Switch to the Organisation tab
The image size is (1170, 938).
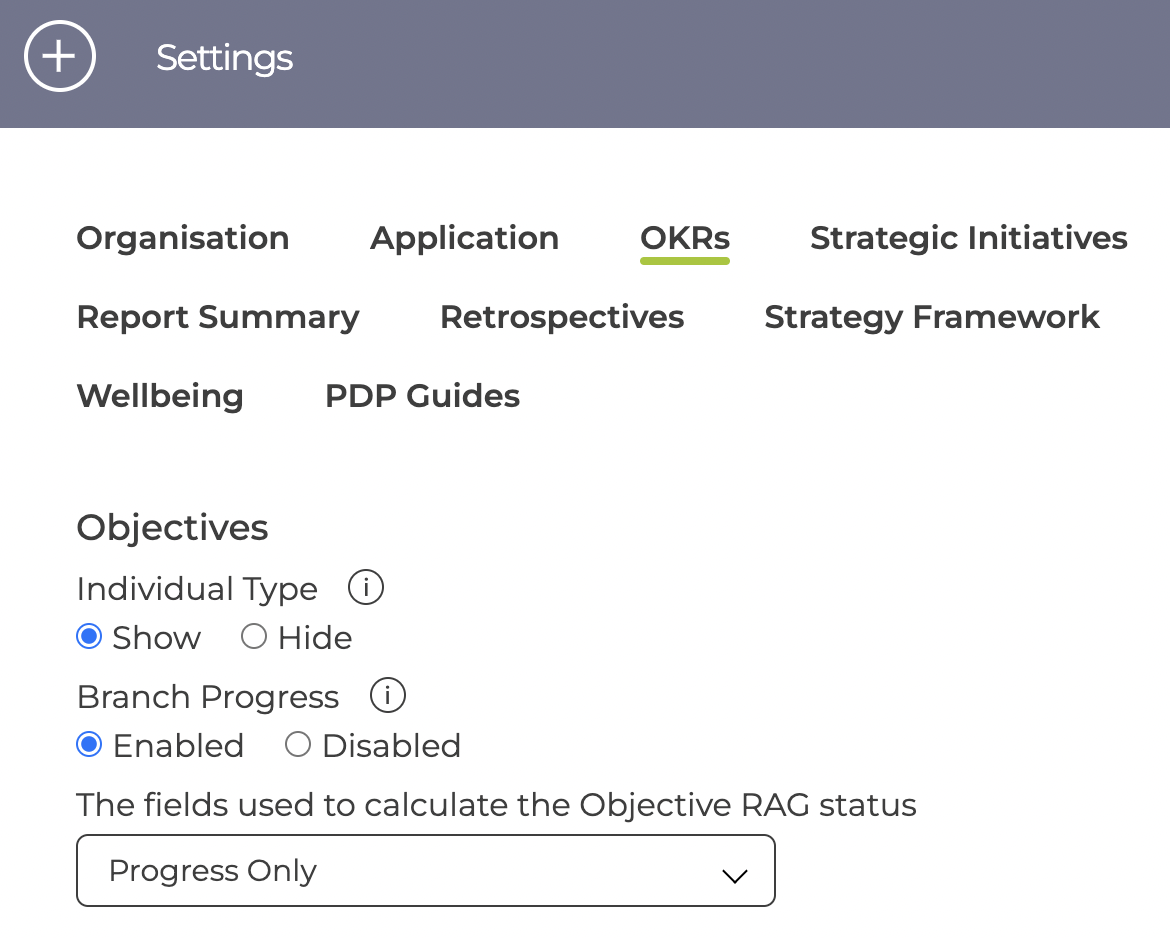click(183, 238)
